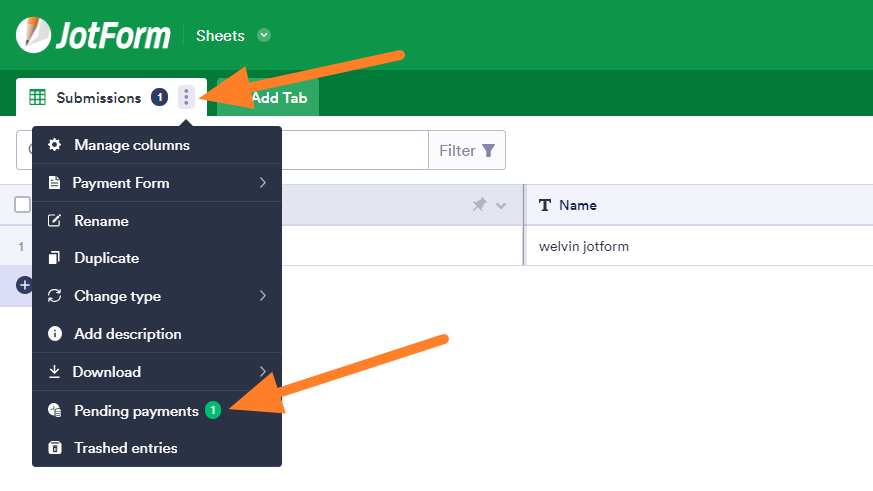Click the Name column header
The height and width of the screenshot is (491, 873).
click(577, 205)
